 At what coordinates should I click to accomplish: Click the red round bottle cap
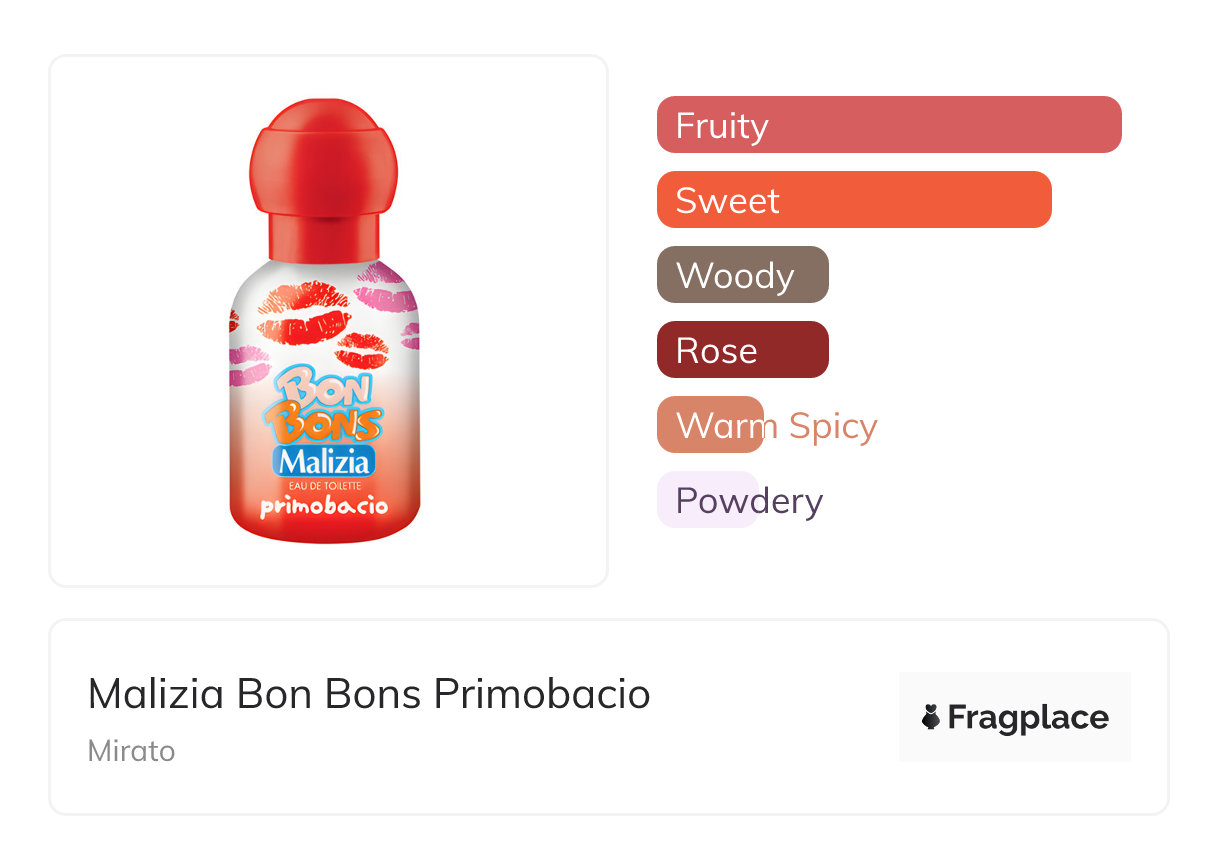(x=323, y=155)
